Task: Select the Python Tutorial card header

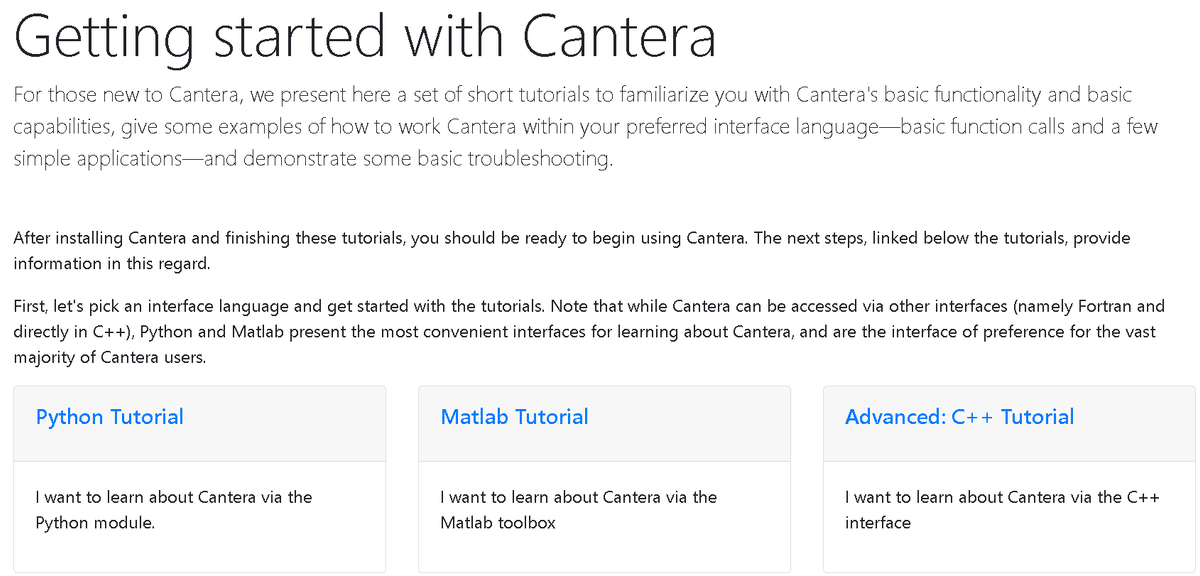Action: [200, 423]
